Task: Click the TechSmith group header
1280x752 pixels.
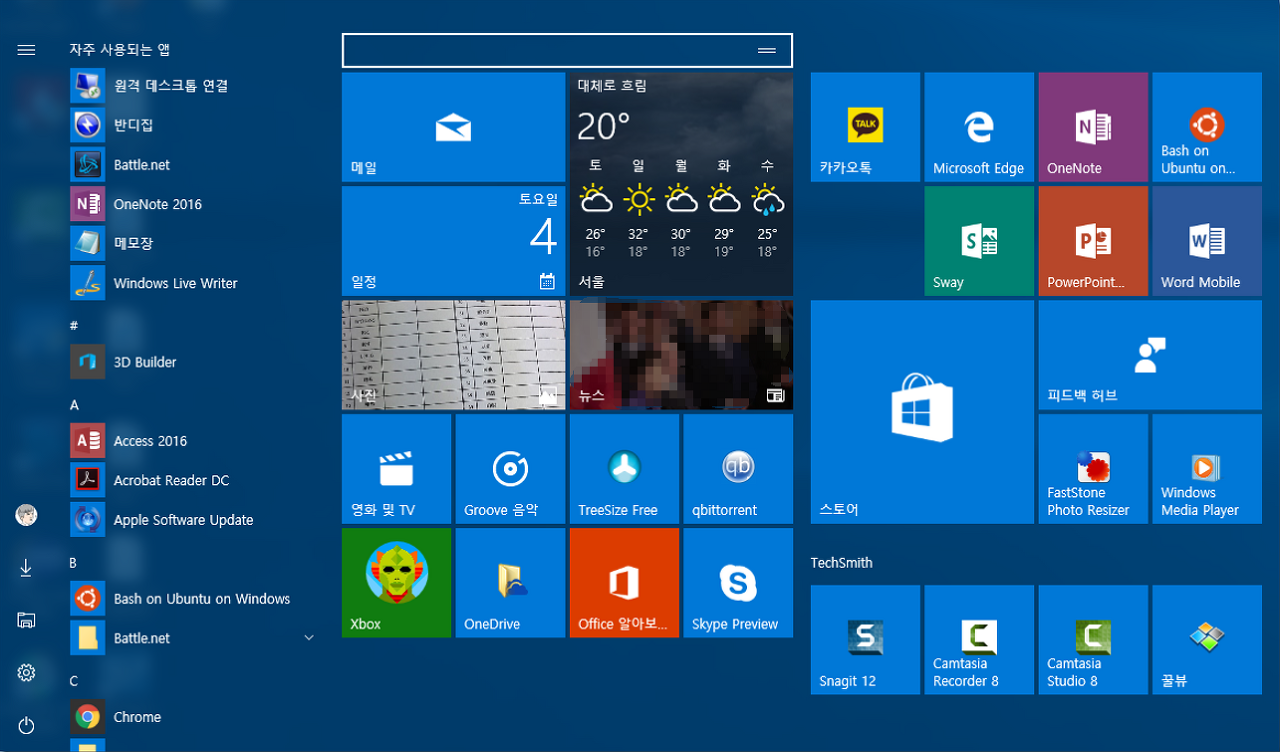Action: pos(841,563)
